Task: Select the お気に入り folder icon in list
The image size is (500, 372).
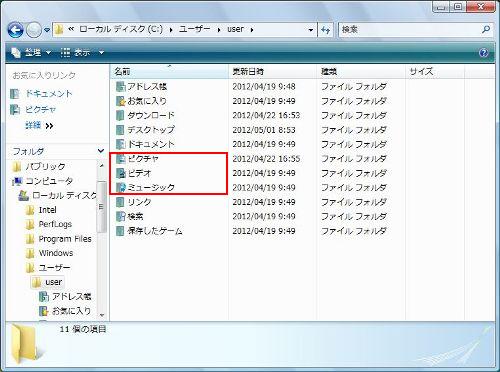Action: tap(120, 101)
